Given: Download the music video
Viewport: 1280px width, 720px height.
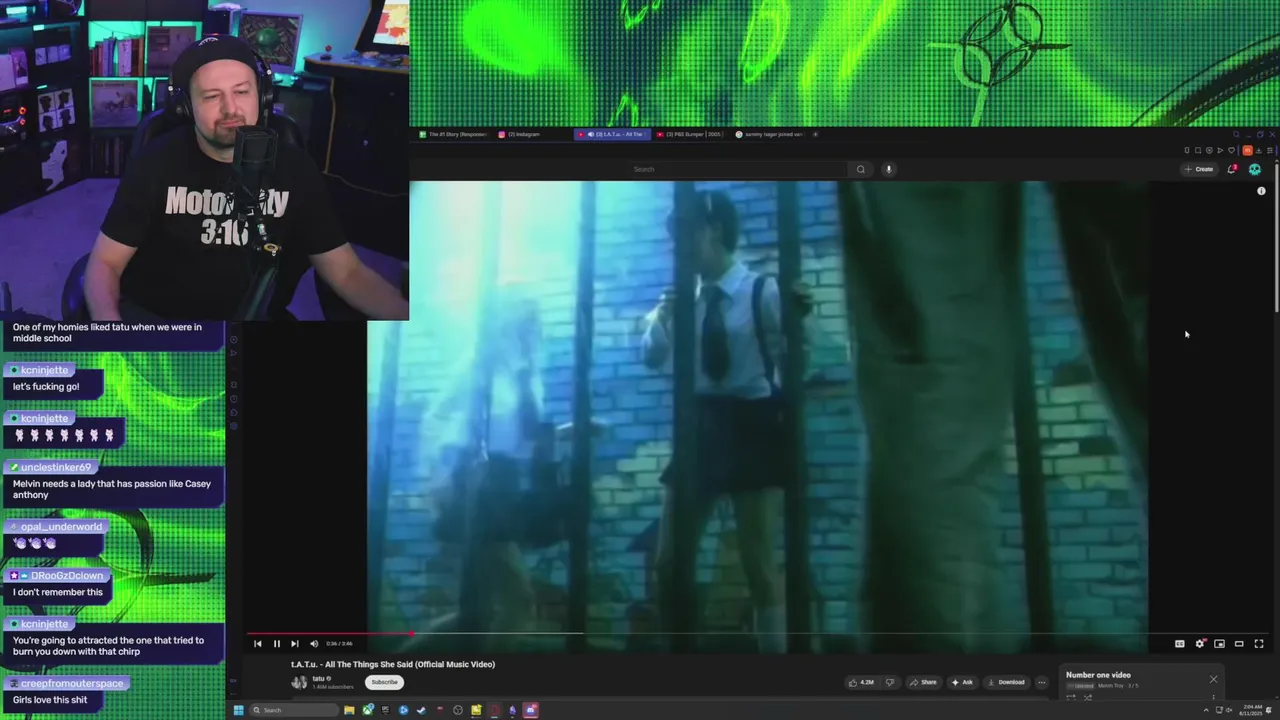Looking at the screenshot, I should (x=1006, y=682).
